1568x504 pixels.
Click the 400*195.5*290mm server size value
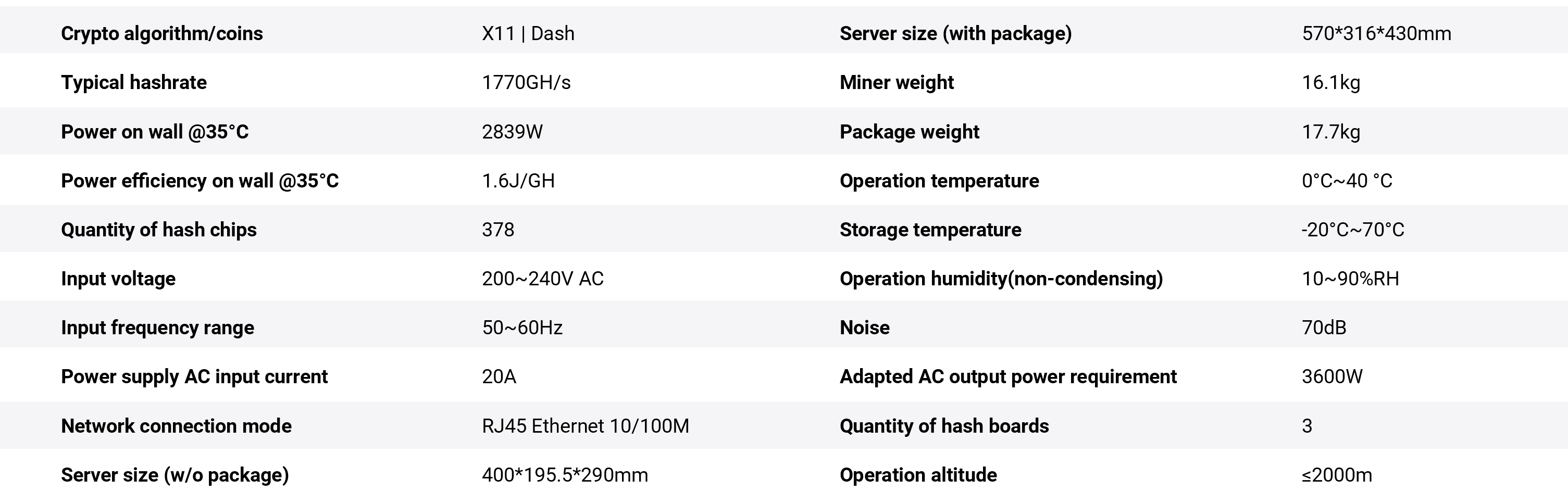(x=564, y=475)
